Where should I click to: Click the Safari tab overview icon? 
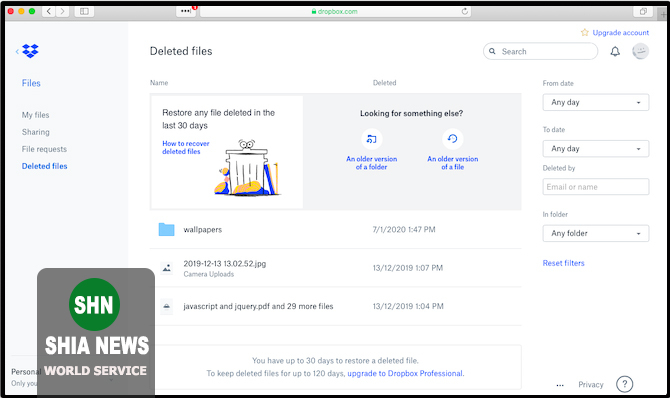(643, 12)
